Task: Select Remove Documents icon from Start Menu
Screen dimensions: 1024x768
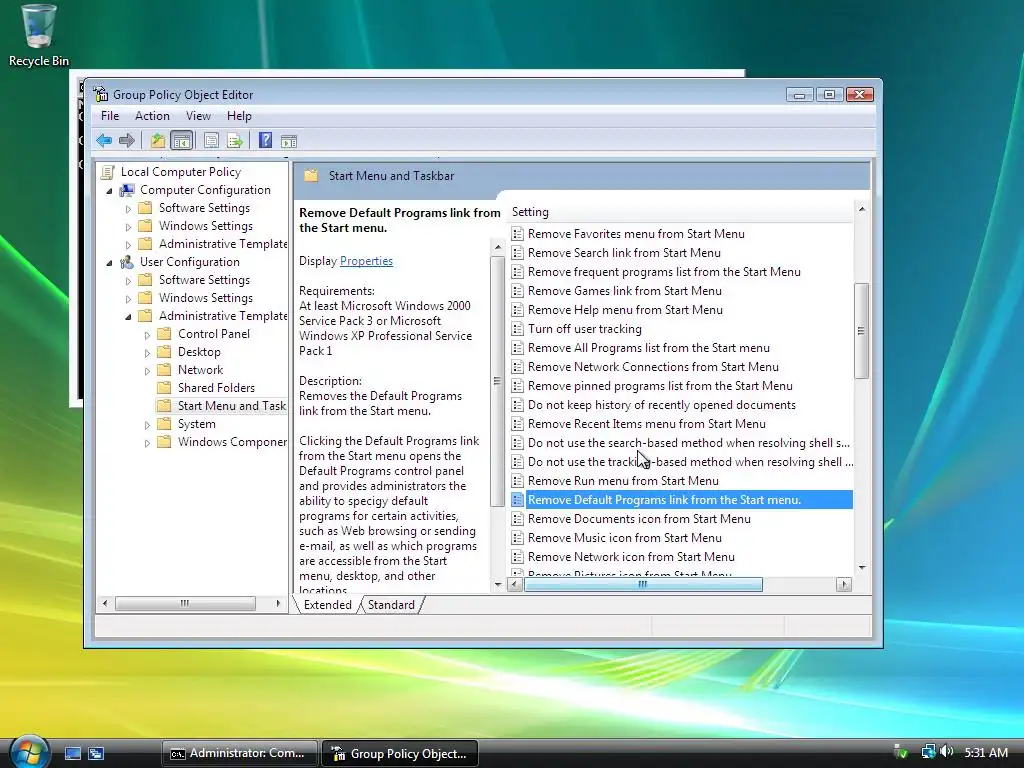Action: (639, 519)
